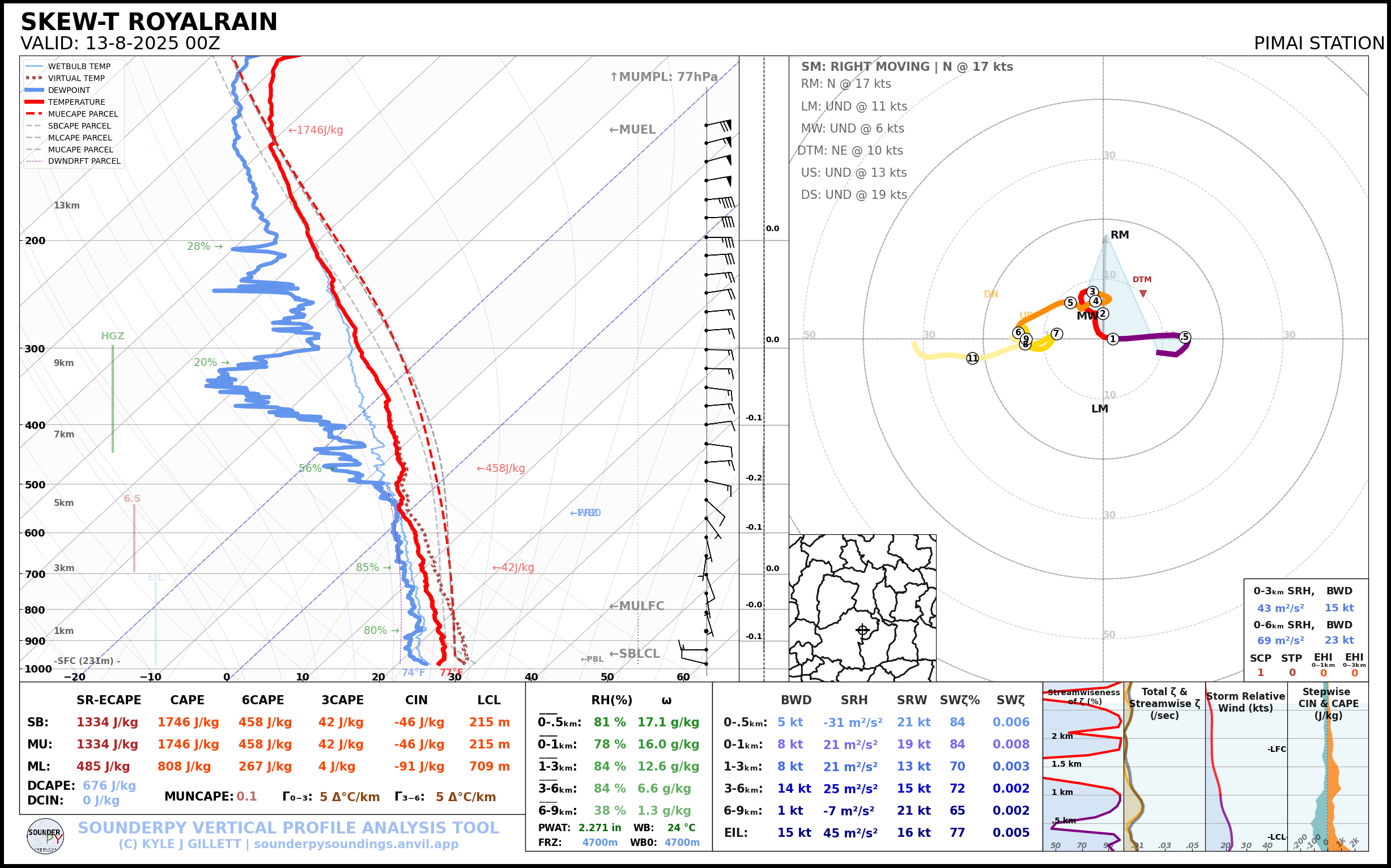
Task: Click the SounderPy circular logo
Action: coord(45,836)
